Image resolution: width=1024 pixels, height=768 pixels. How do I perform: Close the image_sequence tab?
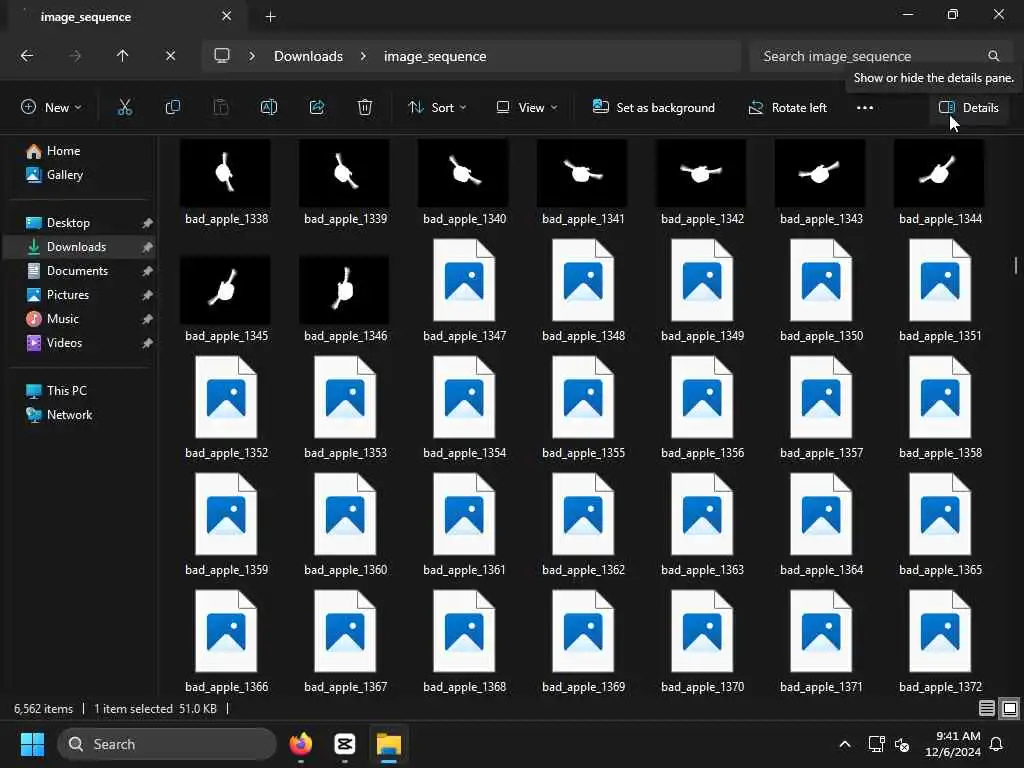[227, 16]
